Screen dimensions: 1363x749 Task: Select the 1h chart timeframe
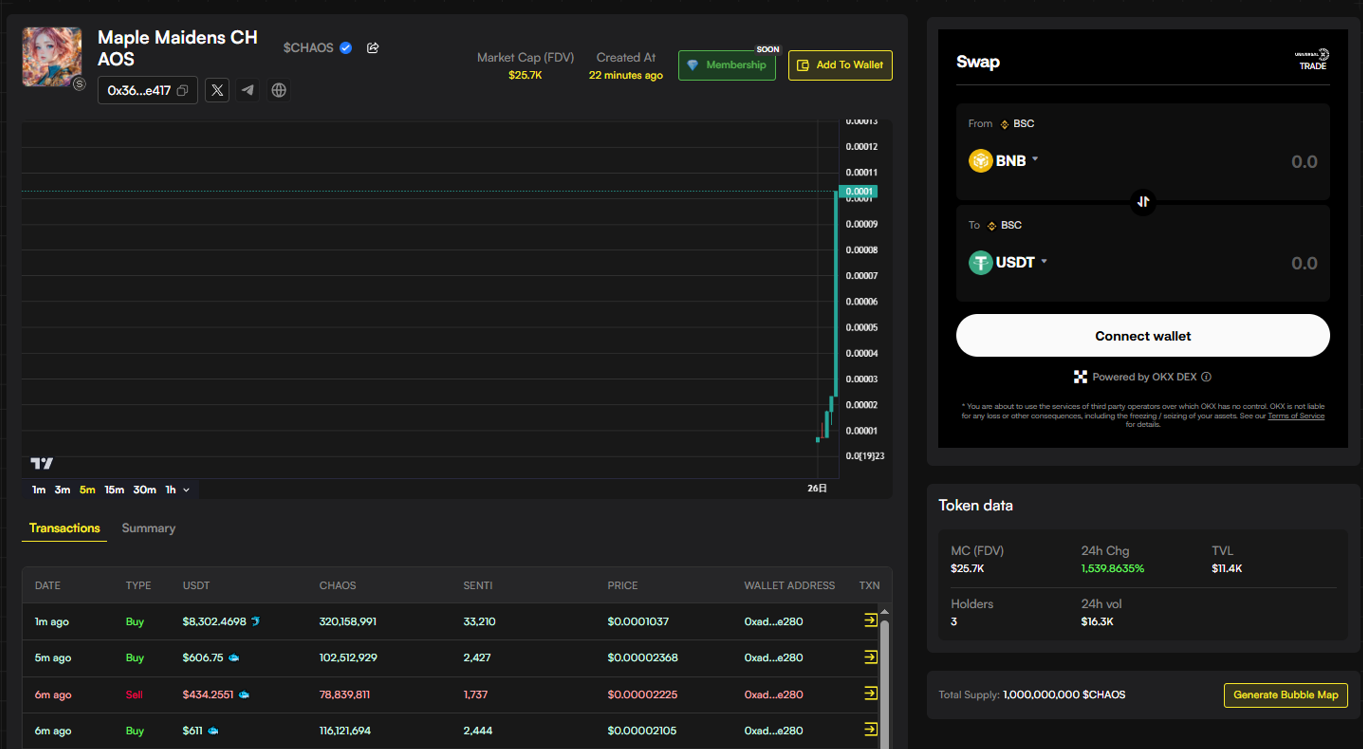tap(171, 490)
